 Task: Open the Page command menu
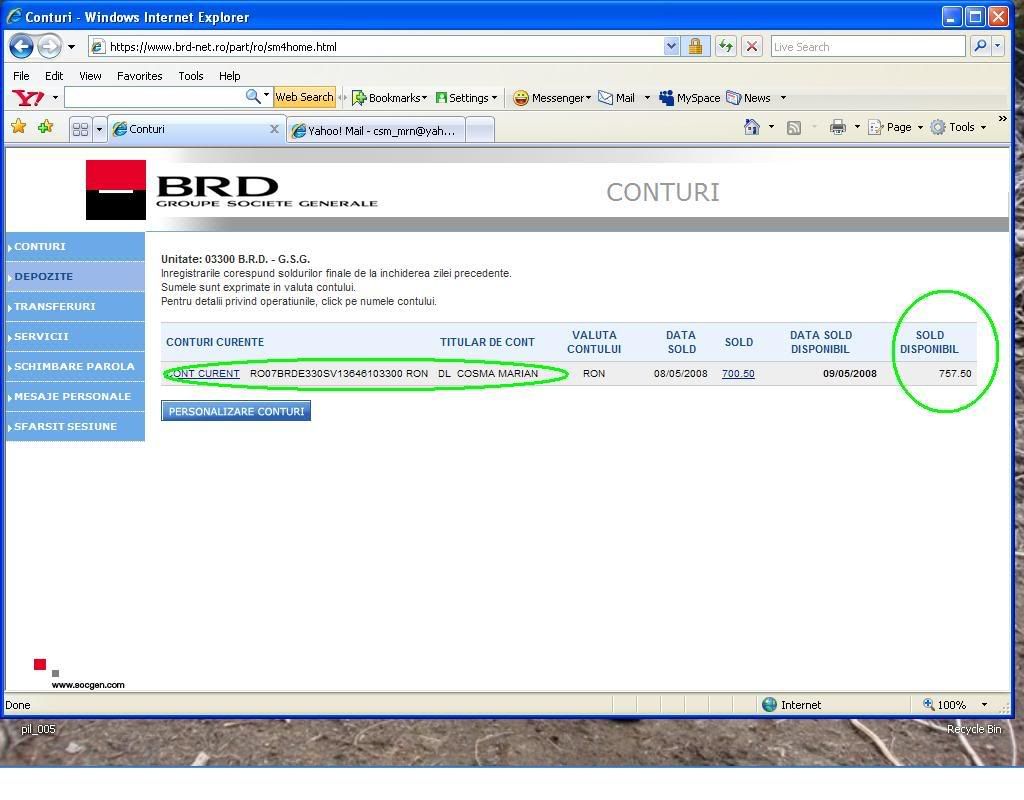click(895, 127)
